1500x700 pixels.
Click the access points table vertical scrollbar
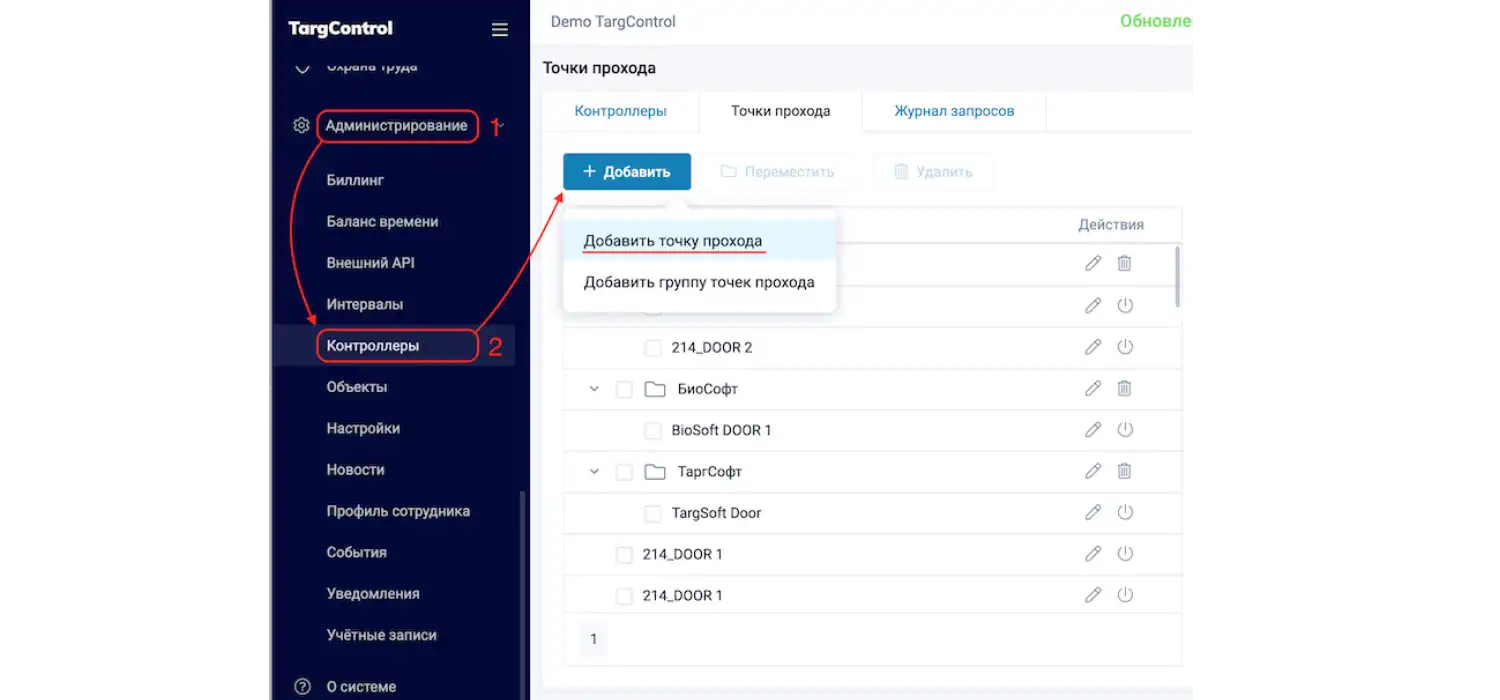(x=1177, y=276)
